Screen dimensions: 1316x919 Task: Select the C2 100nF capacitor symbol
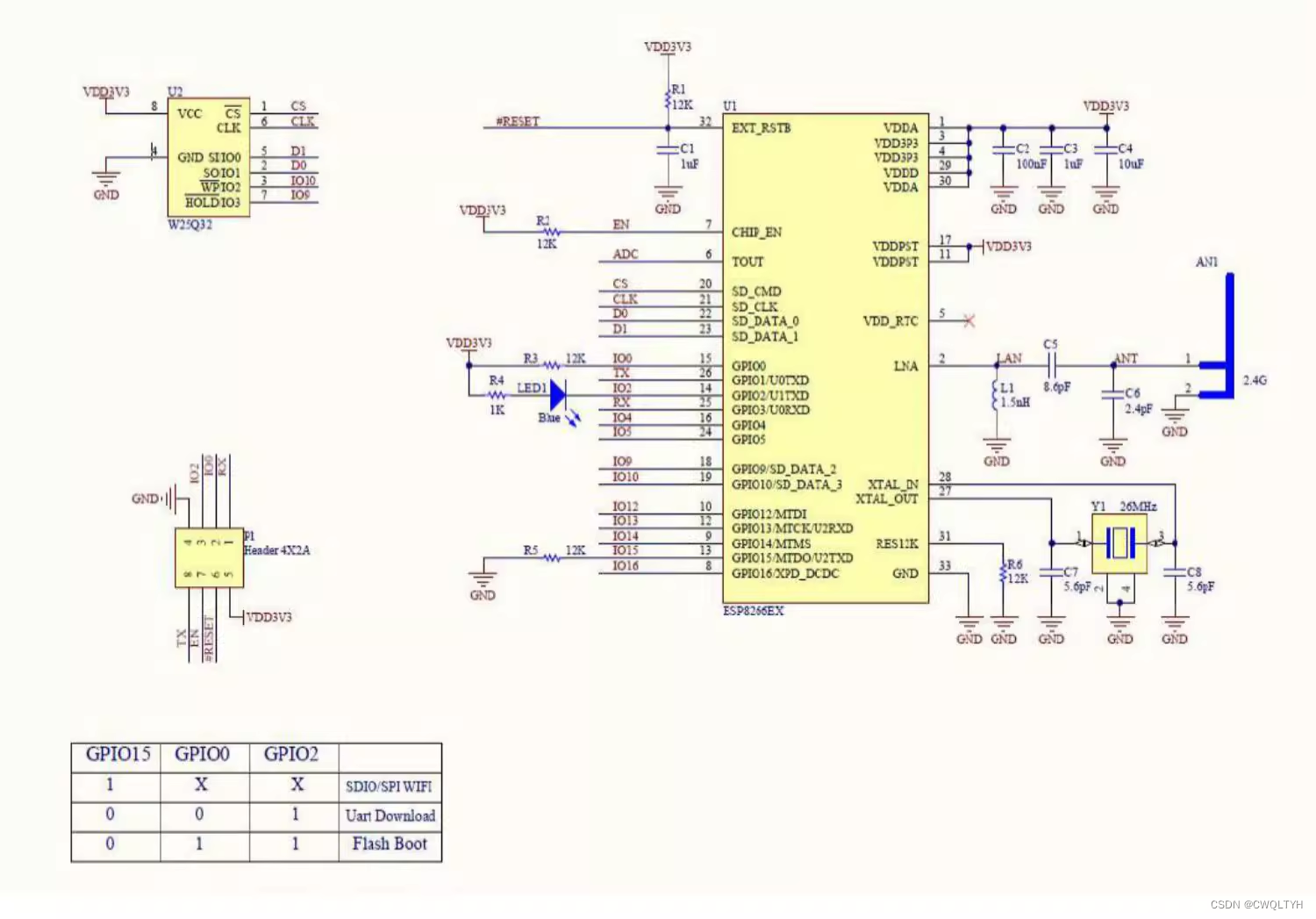coord(1003,149)
